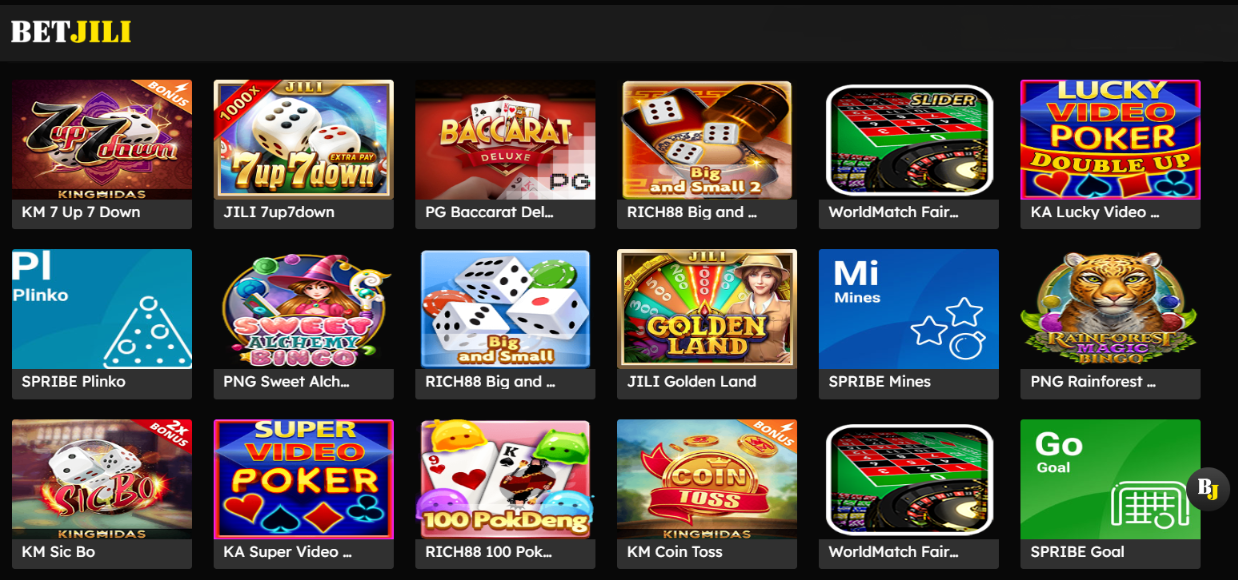Open the PNG Sweet Alchemy Bingo icon

coord(304,309)
